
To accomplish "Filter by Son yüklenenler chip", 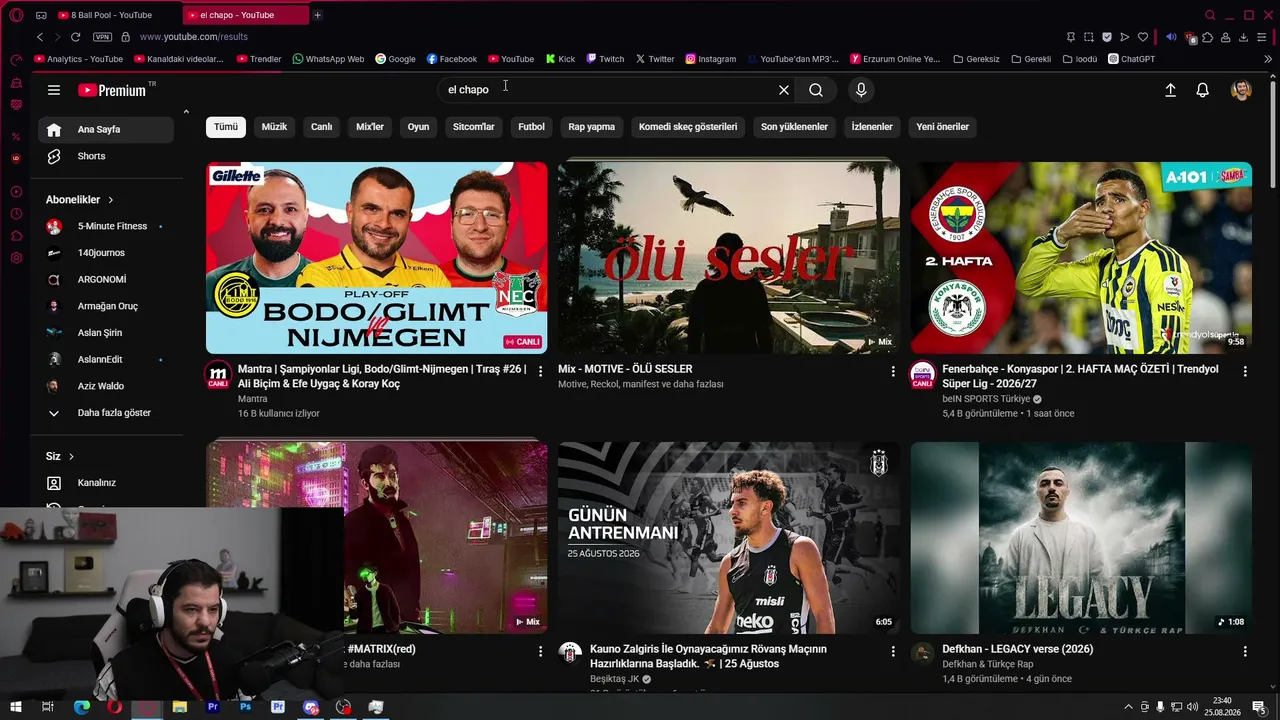I will pos(794,127).
